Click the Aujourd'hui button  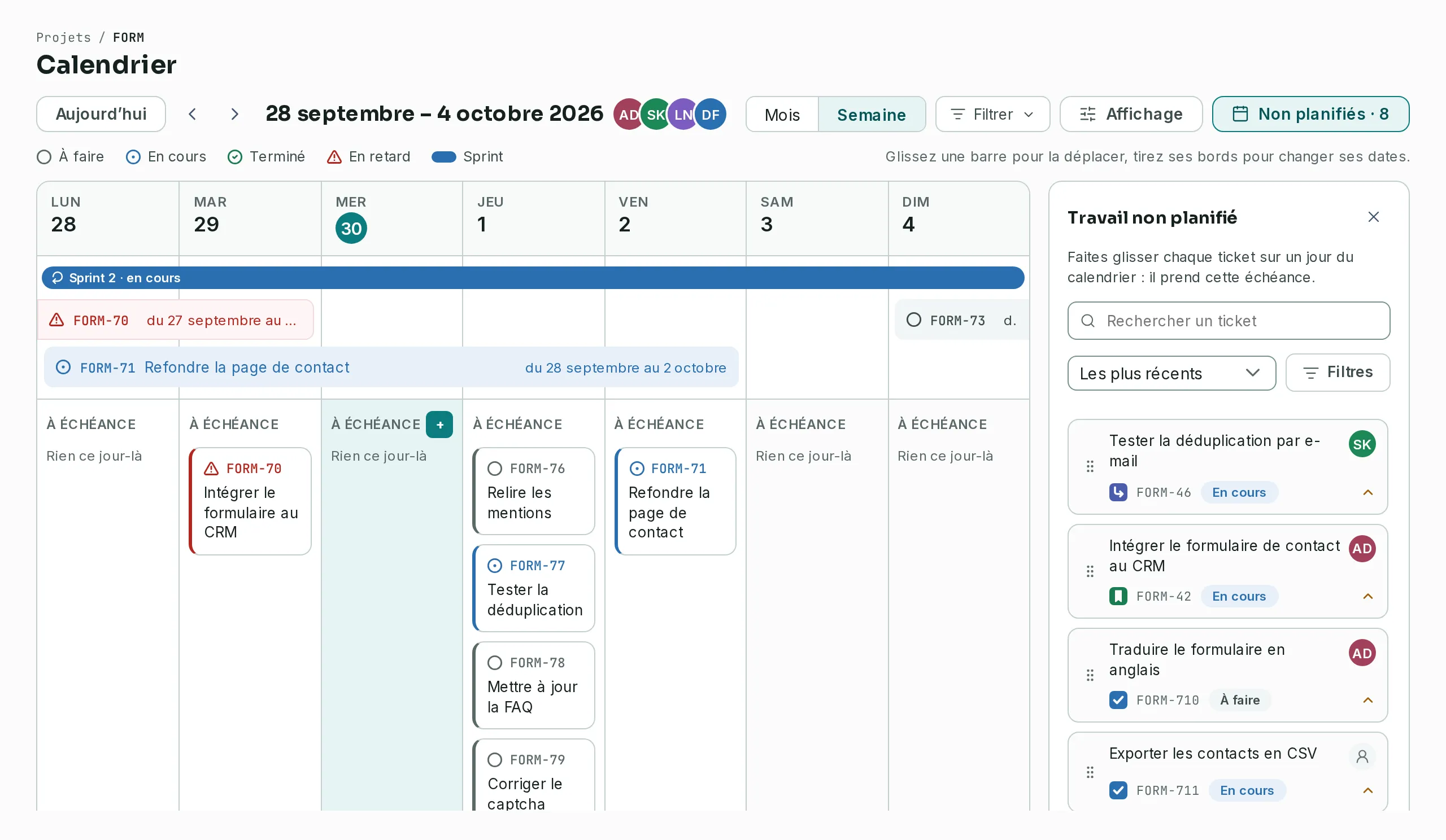(101, 114)
